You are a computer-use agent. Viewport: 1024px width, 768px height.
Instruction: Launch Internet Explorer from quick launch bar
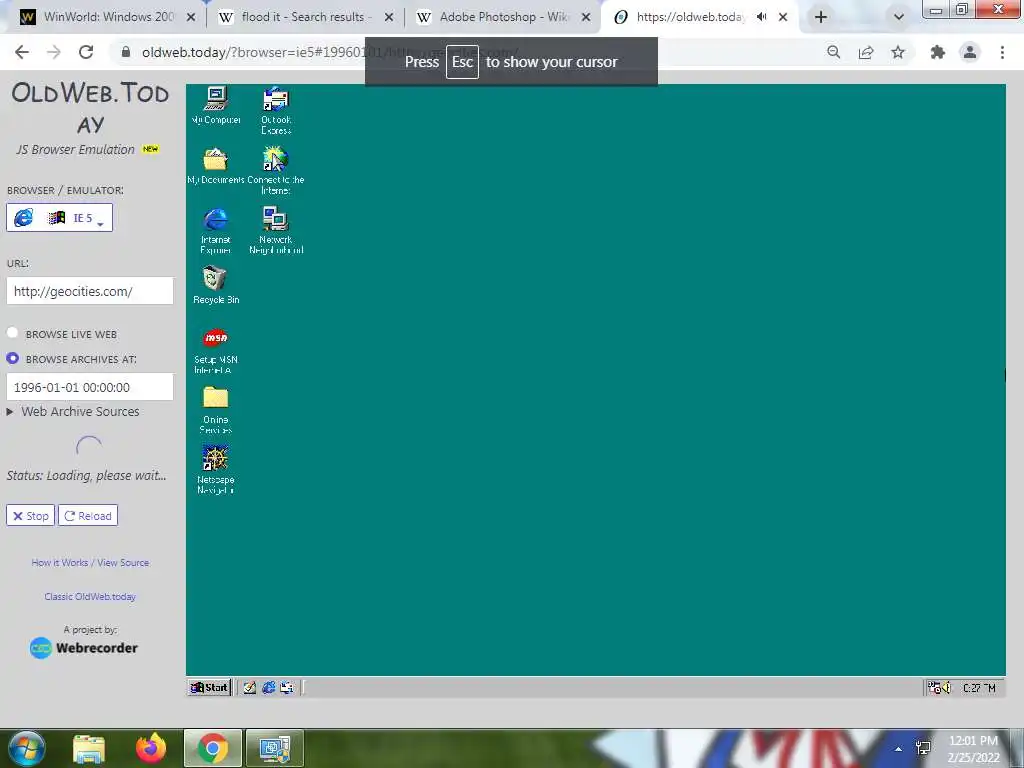[268, 687]
